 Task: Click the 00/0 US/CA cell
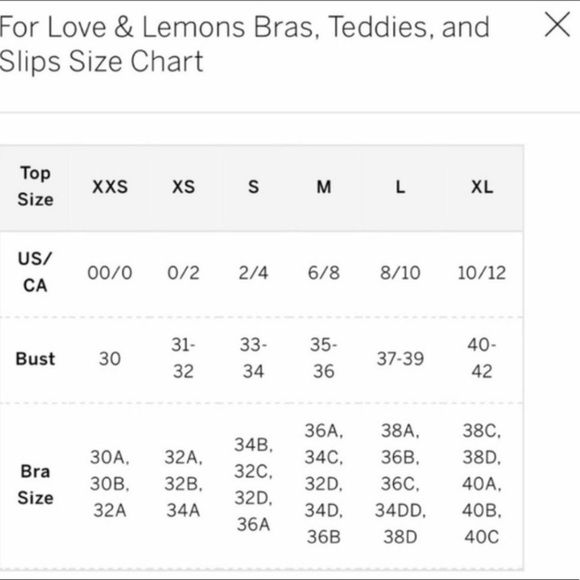click(x=110, y=273)
